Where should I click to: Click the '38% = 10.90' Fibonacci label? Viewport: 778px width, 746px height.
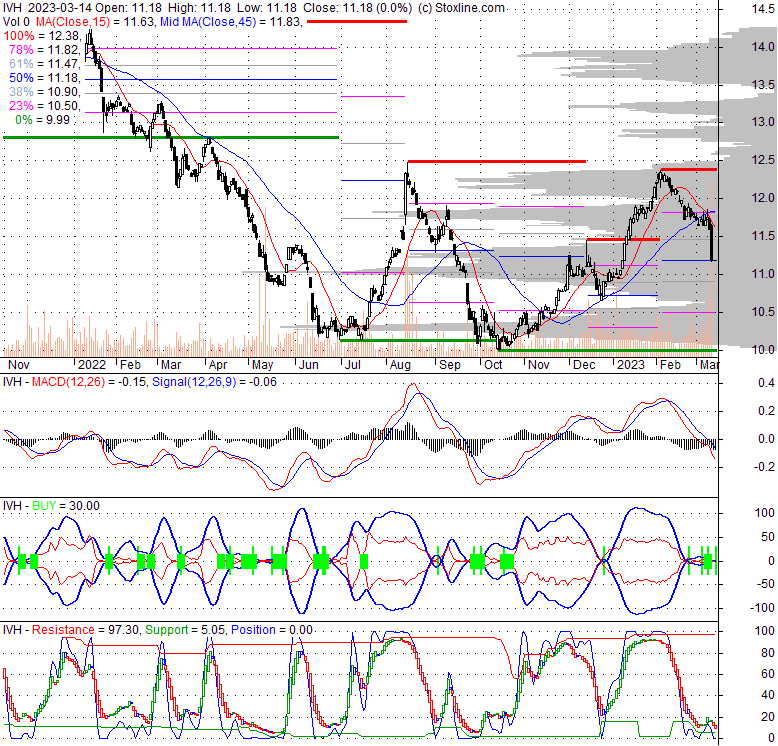44,92
